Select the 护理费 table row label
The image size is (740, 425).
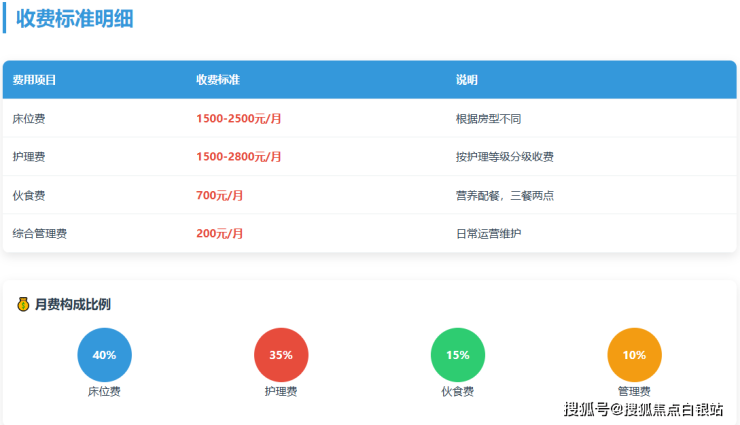tap(28, 157)
